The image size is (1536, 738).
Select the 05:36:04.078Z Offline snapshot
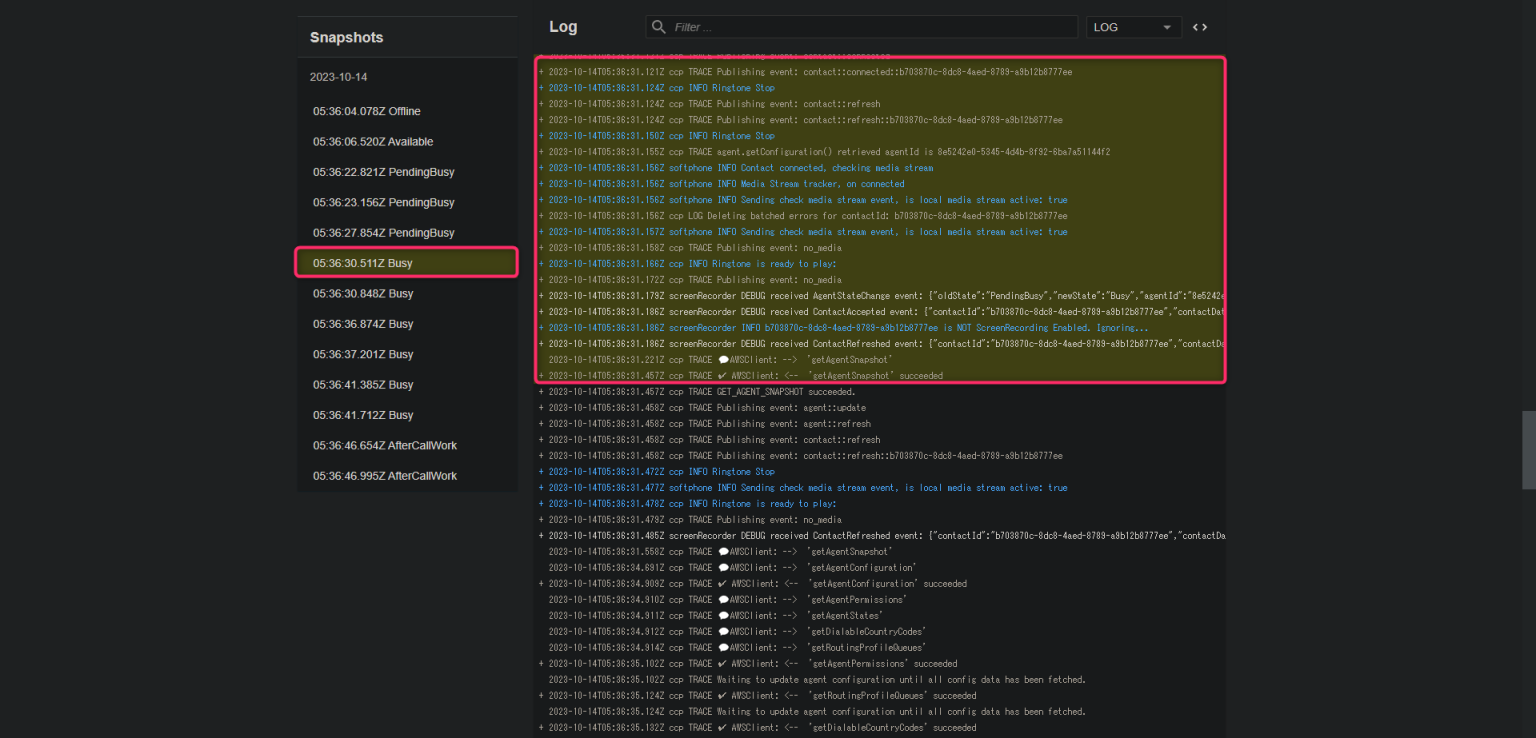pos(366,111)
